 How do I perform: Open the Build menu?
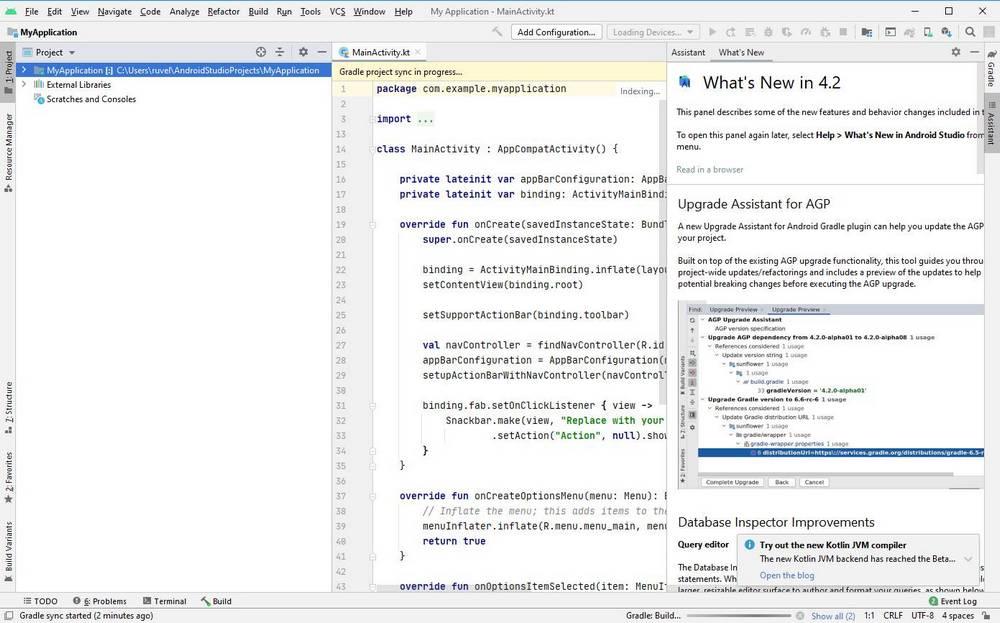tap(258, 11)
